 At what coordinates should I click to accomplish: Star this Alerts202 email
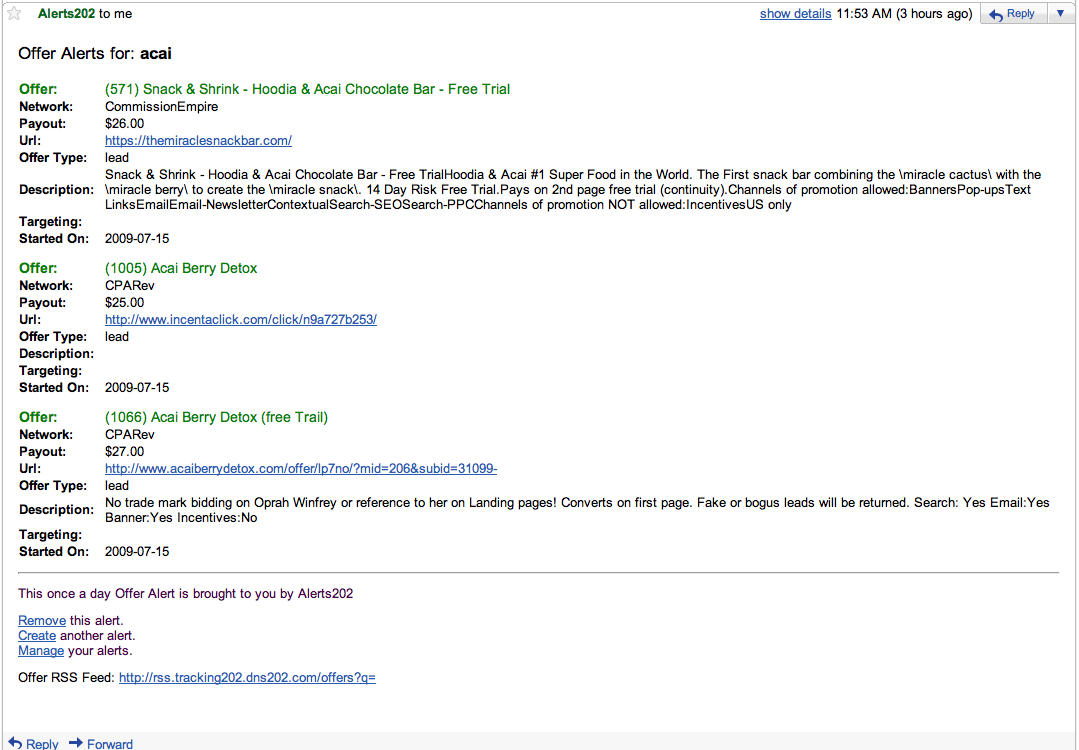(14, 14)
